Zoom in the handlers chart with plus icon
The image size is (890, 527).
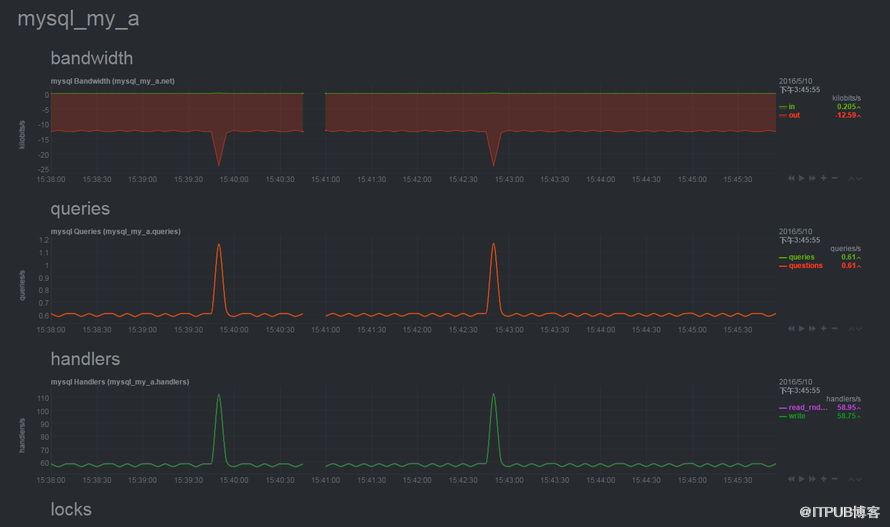pos(824,479)
